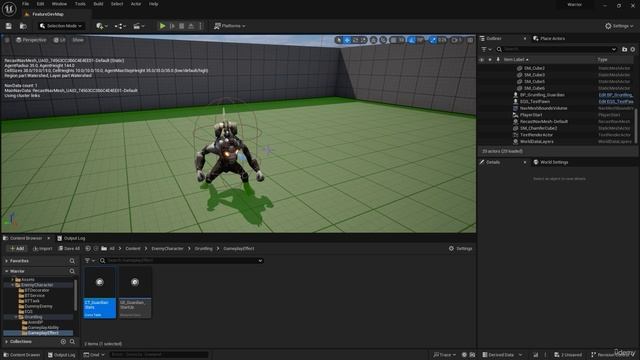Open the Build menu
Image resolution: width=640 pixels, height=360 pixels.
pyautogui.click(x=98, y=4)
